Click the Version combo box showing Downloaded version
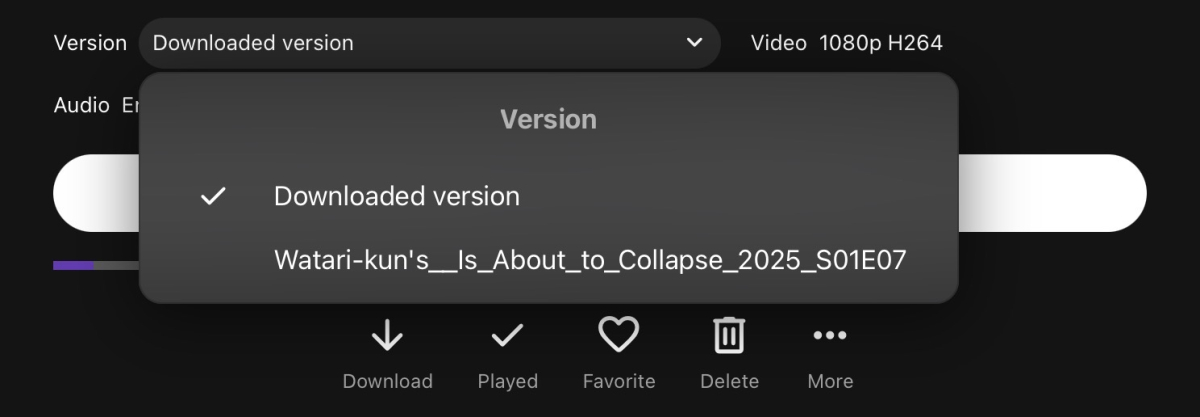 (x=420, y=43)
